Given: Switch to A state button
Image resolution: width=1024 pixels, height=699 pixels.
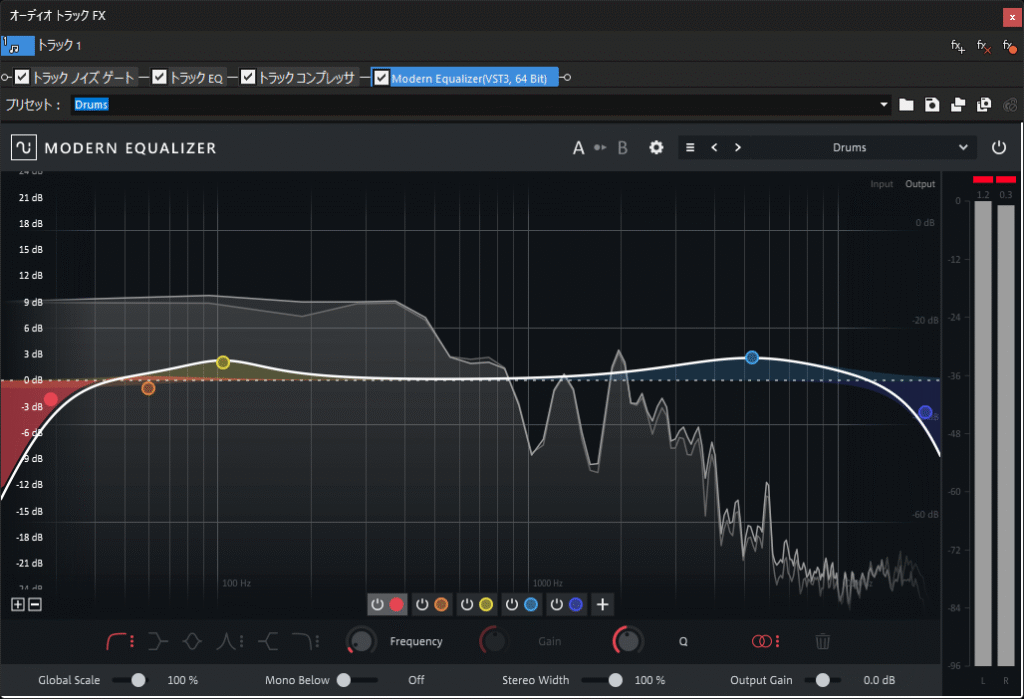Looking at the screenshot, I should 578,147.
